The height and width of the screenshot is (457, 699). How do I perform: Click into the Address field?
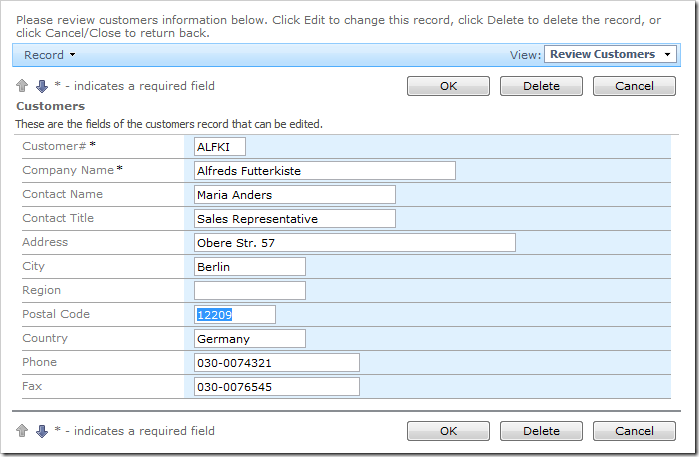(354, 243)
